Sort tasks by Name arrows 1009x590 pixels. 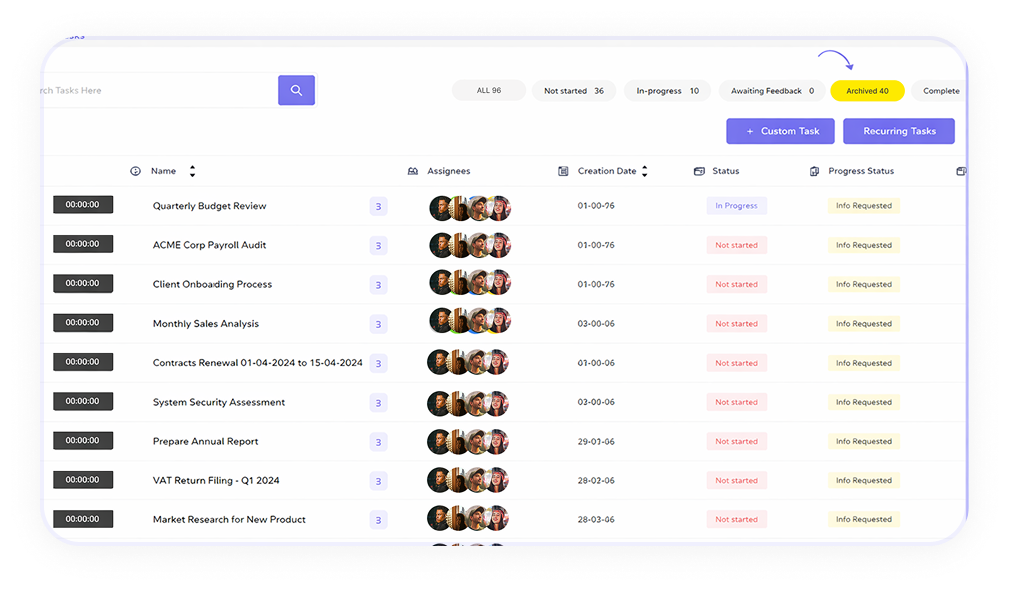192,171
